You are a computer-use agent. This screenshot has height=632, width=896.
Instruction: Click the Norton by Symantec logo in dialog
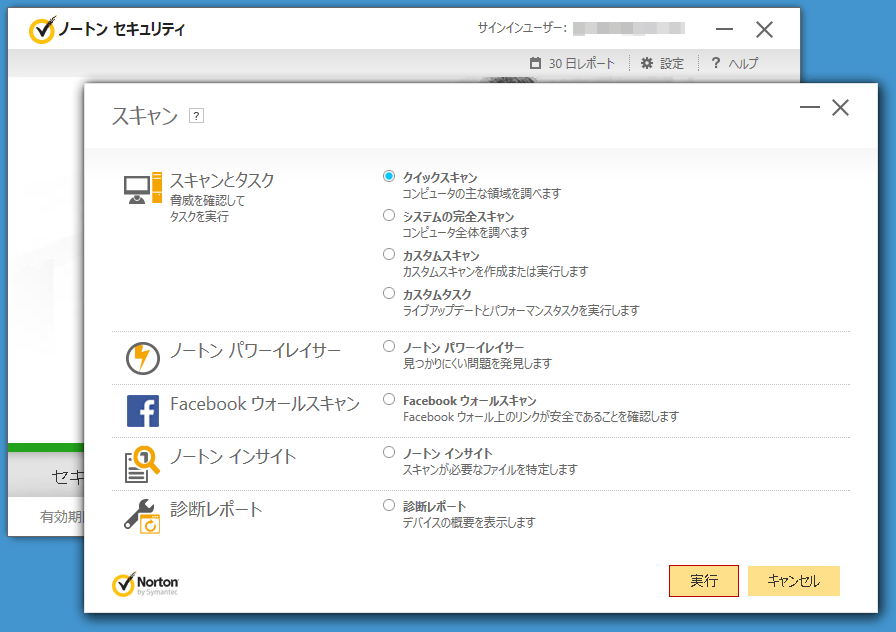click(145, 584)
